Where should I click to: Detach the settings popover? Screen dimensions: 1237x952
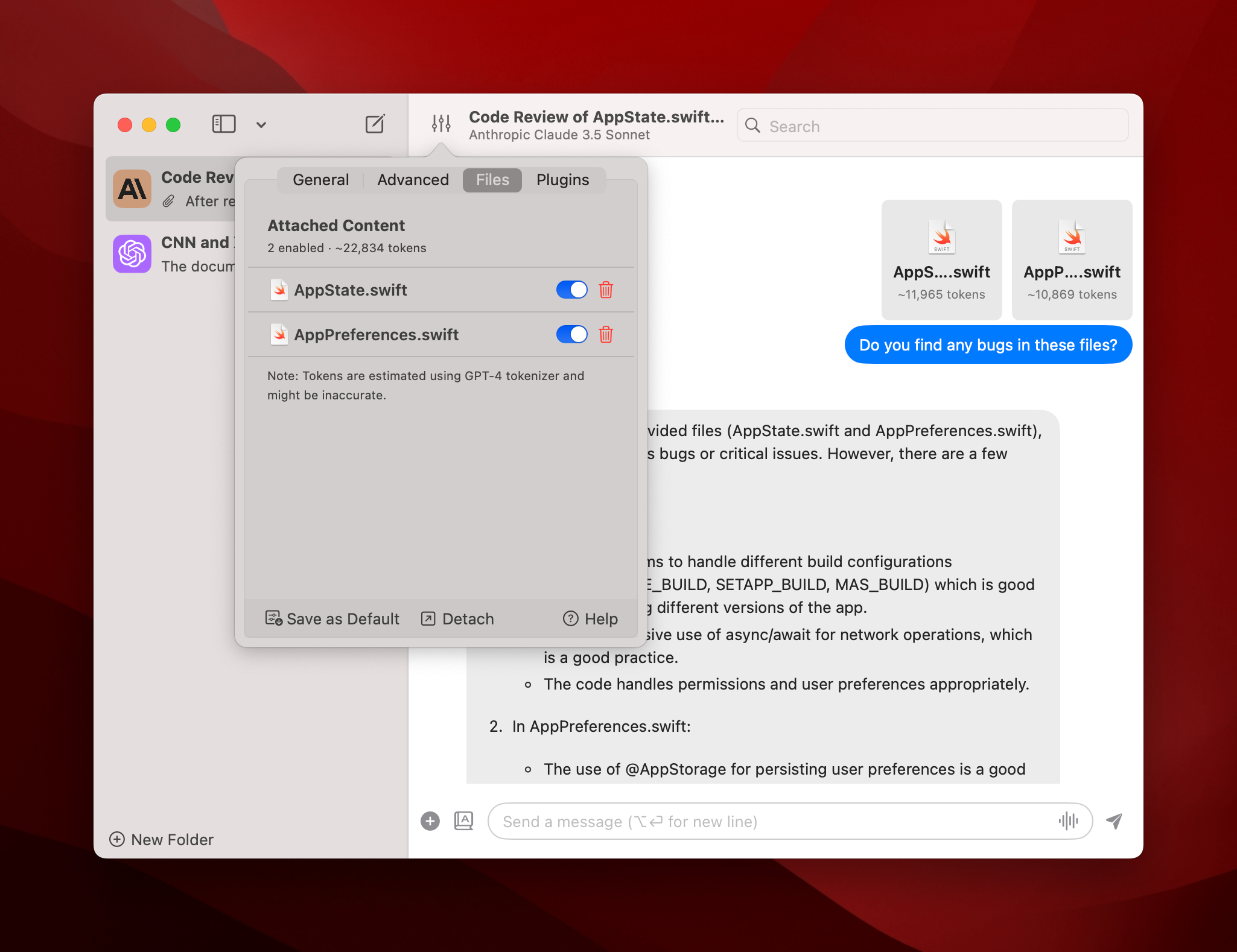[457, 618]
